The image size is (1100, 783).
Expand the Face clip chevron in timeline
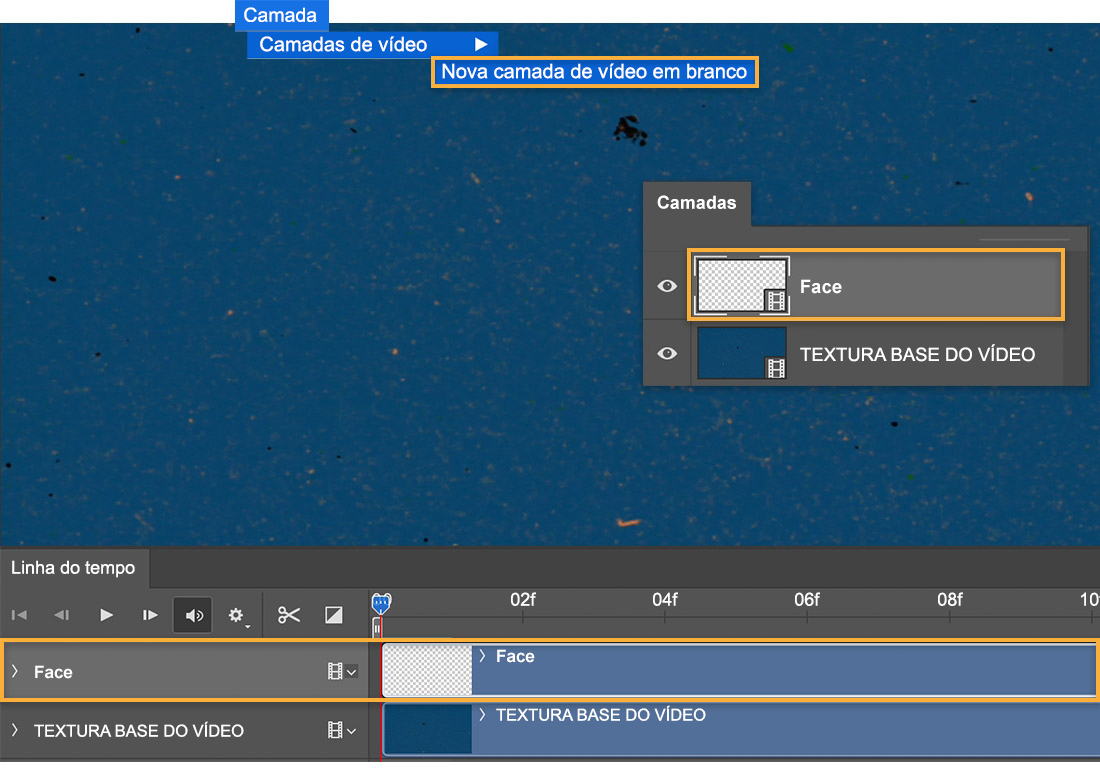pos(482,656)
